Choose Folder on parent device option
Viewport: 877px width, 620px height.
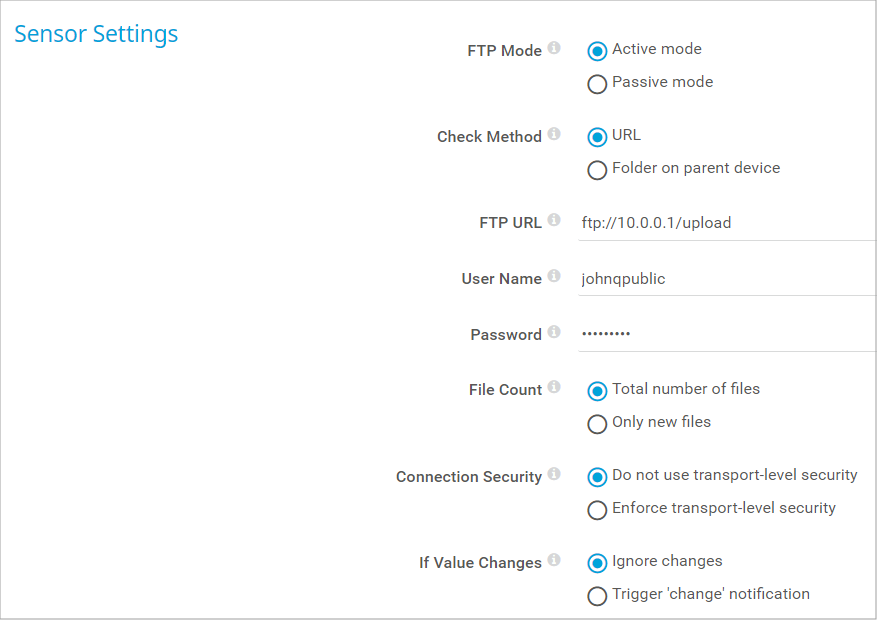597,170
